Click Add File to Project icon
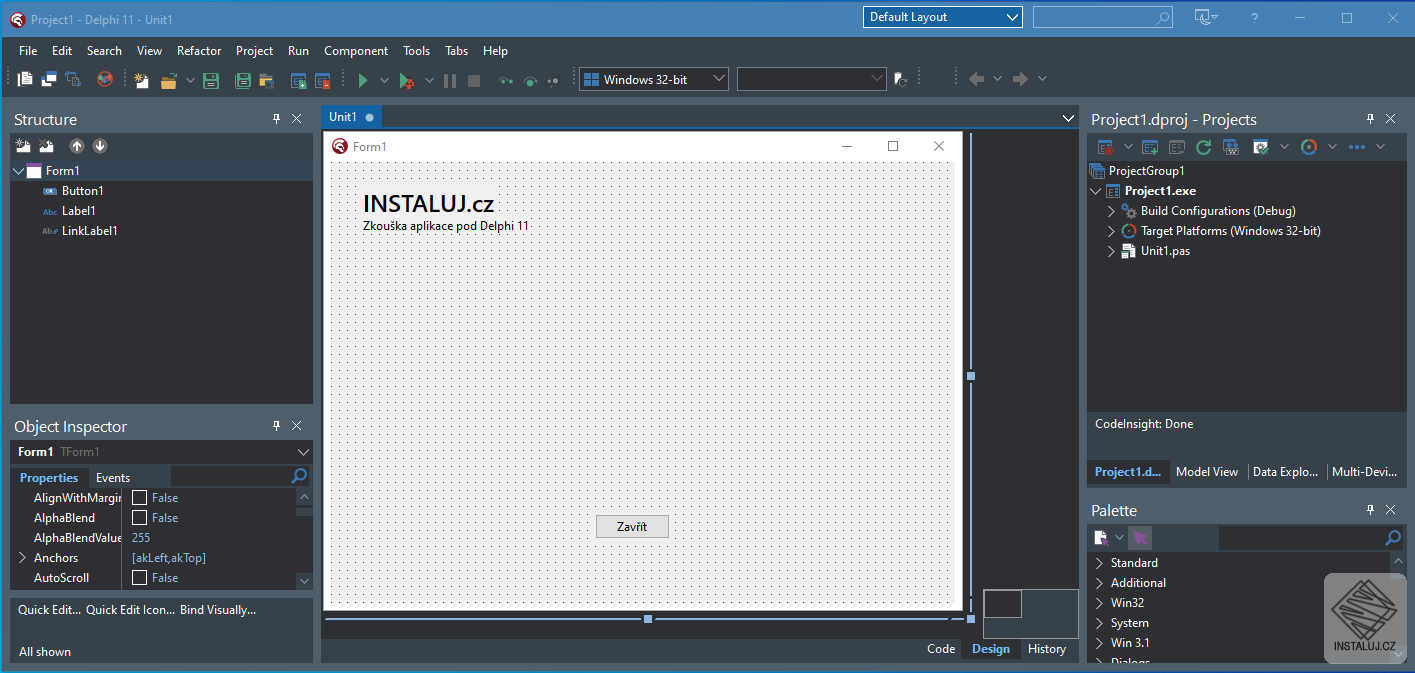1415x673 pixels. [298, 80]
